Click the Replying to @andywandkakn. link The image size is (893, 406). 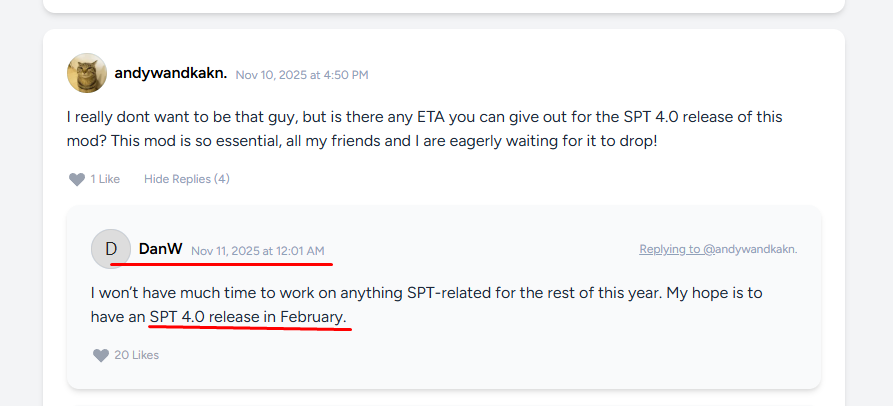click(718, 249)
